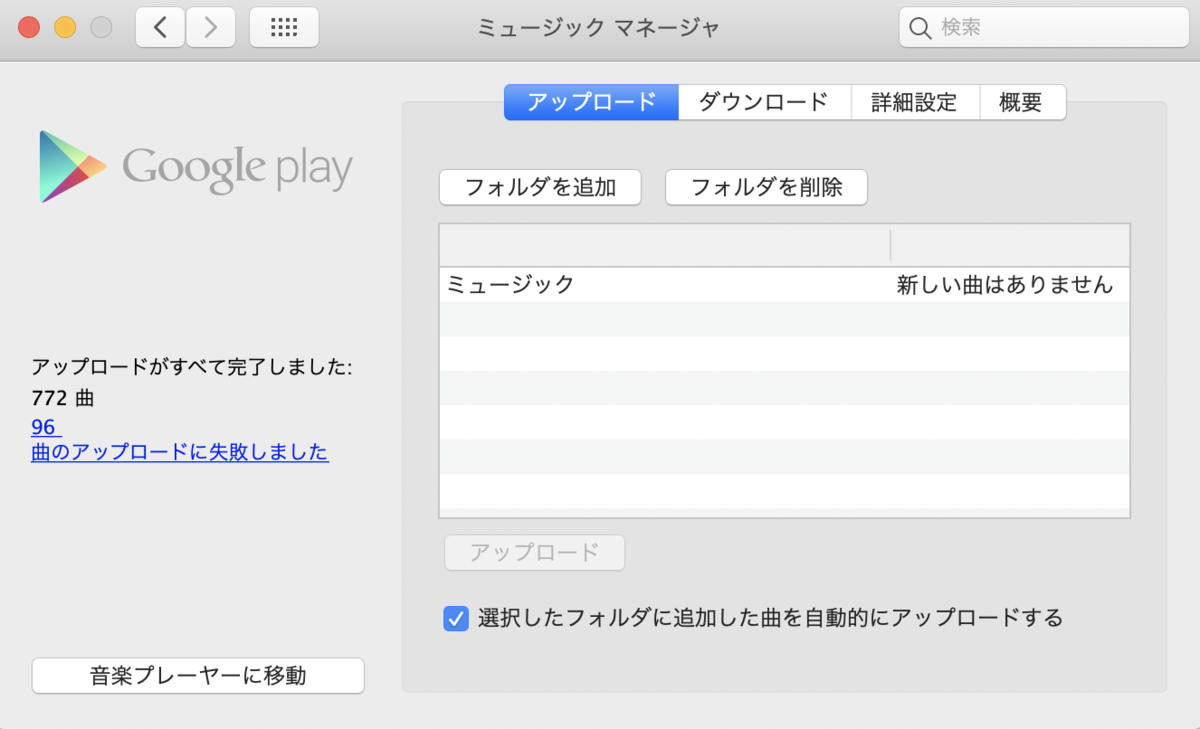1200x729 pixels.
Task: Click アップロードがすべて完了しました text
Action: [x=192, y=368]
